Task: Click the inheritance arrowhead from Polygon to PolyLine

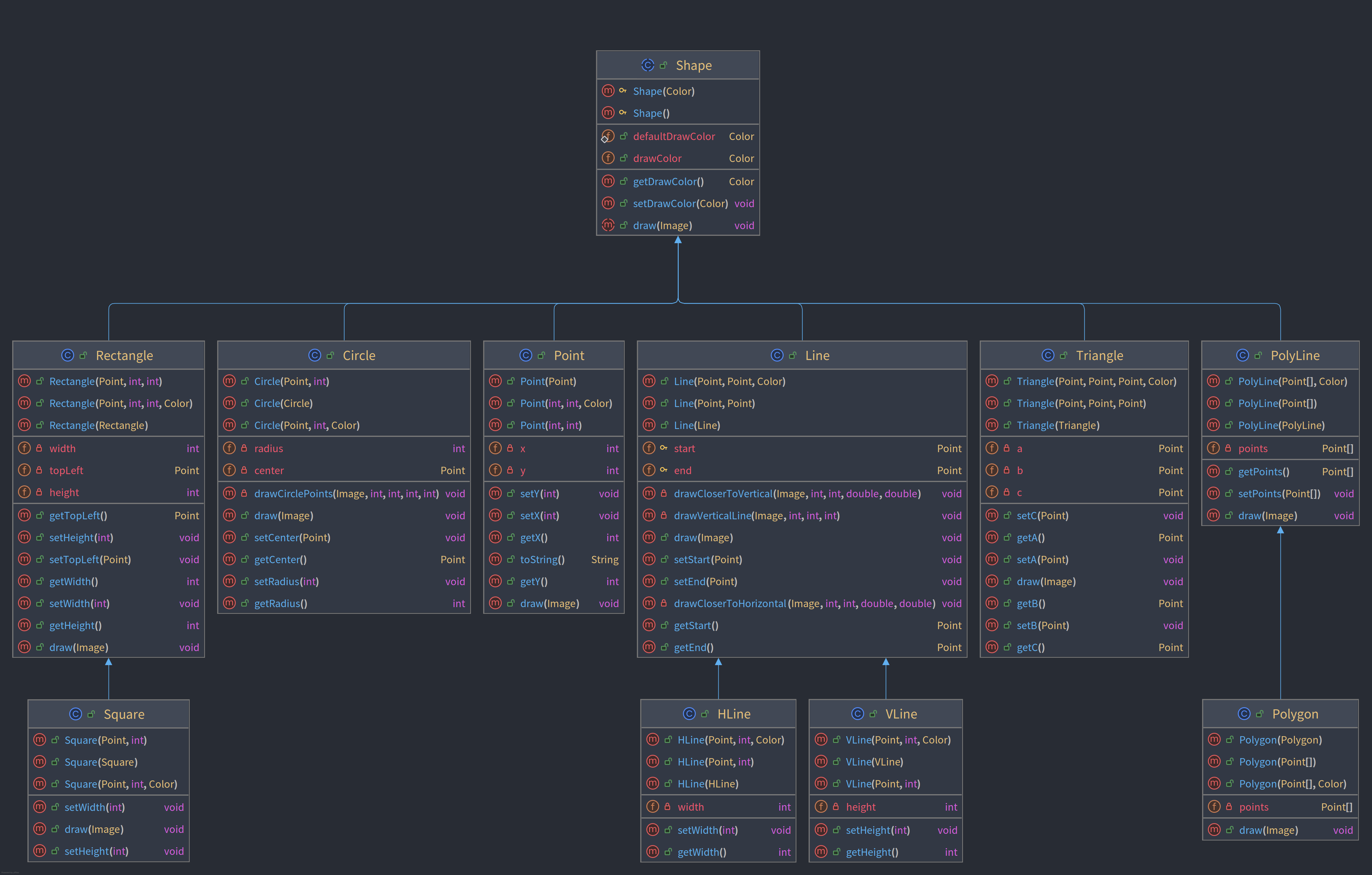Action: coord(1280,530)
